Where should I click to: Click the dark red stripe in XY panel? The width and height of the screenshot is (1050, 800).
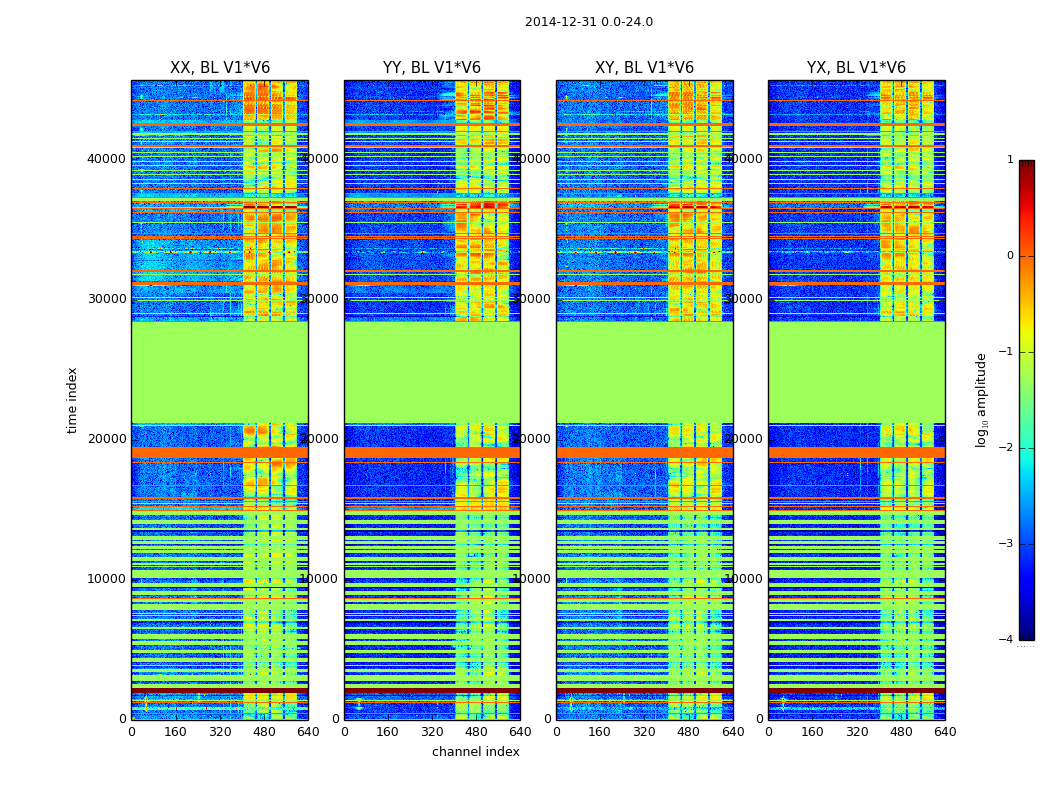tap(644, 690)
